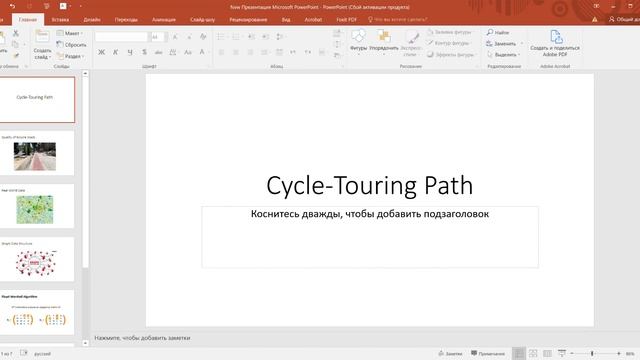Click the Заменить replace button

click(x=501, y=43)
